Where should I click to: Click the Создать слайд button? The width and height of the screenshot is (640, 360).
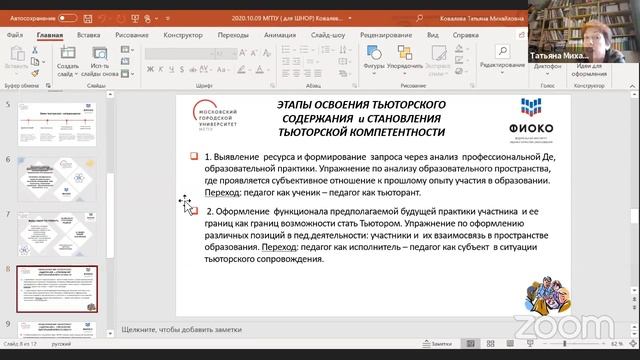68,62
